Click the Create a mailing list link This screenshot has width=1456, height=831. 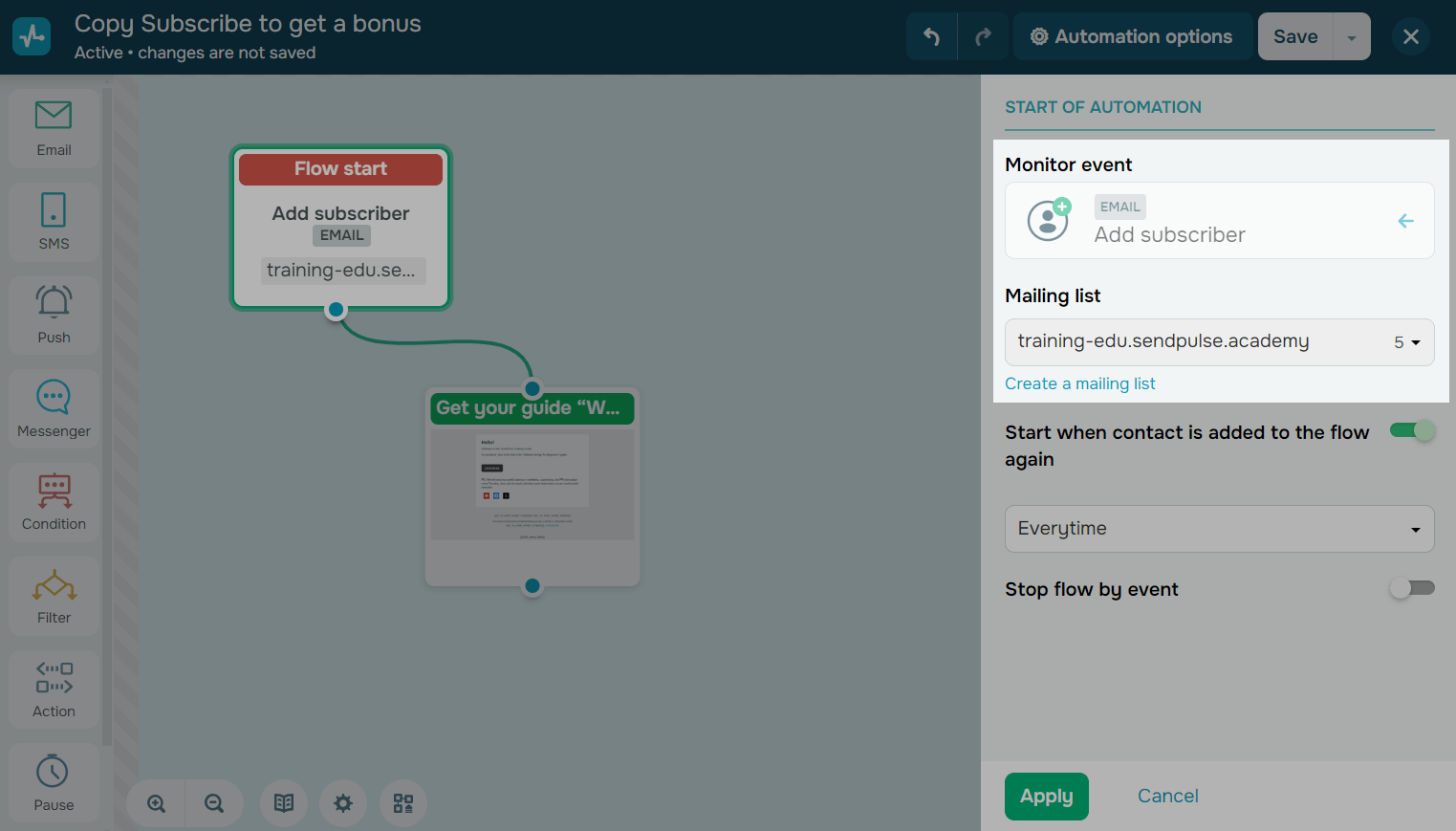click(1079, 383)
